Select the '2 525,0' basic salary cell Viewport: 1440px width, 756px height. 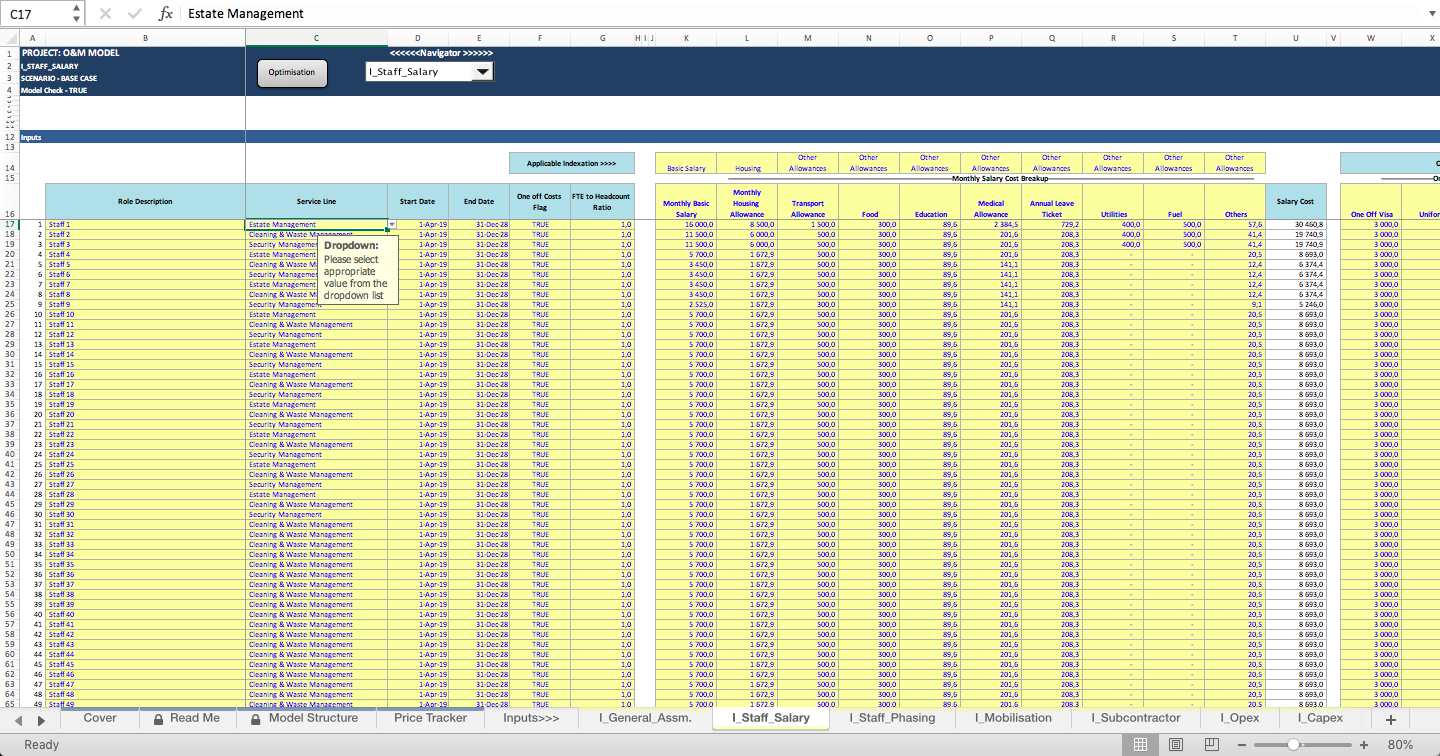tap(686, 305)
